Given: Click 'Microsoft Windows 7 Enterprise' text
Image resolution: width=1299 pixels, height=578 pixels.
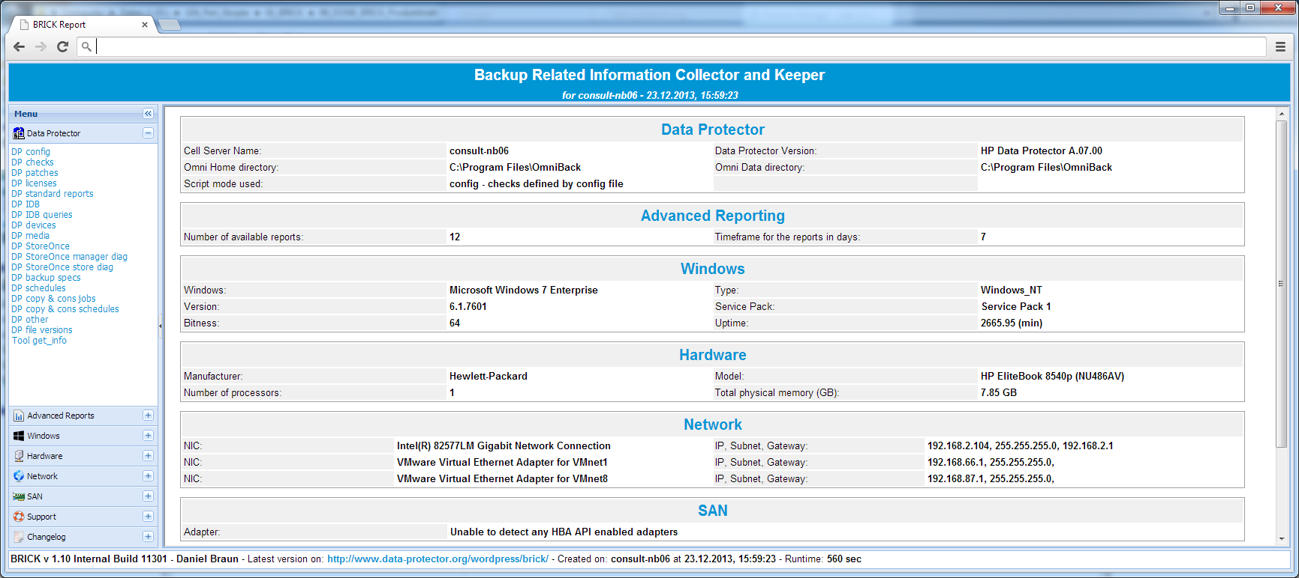Looking at the screenshot, I should pyautogui.click(x=523, y=290).
